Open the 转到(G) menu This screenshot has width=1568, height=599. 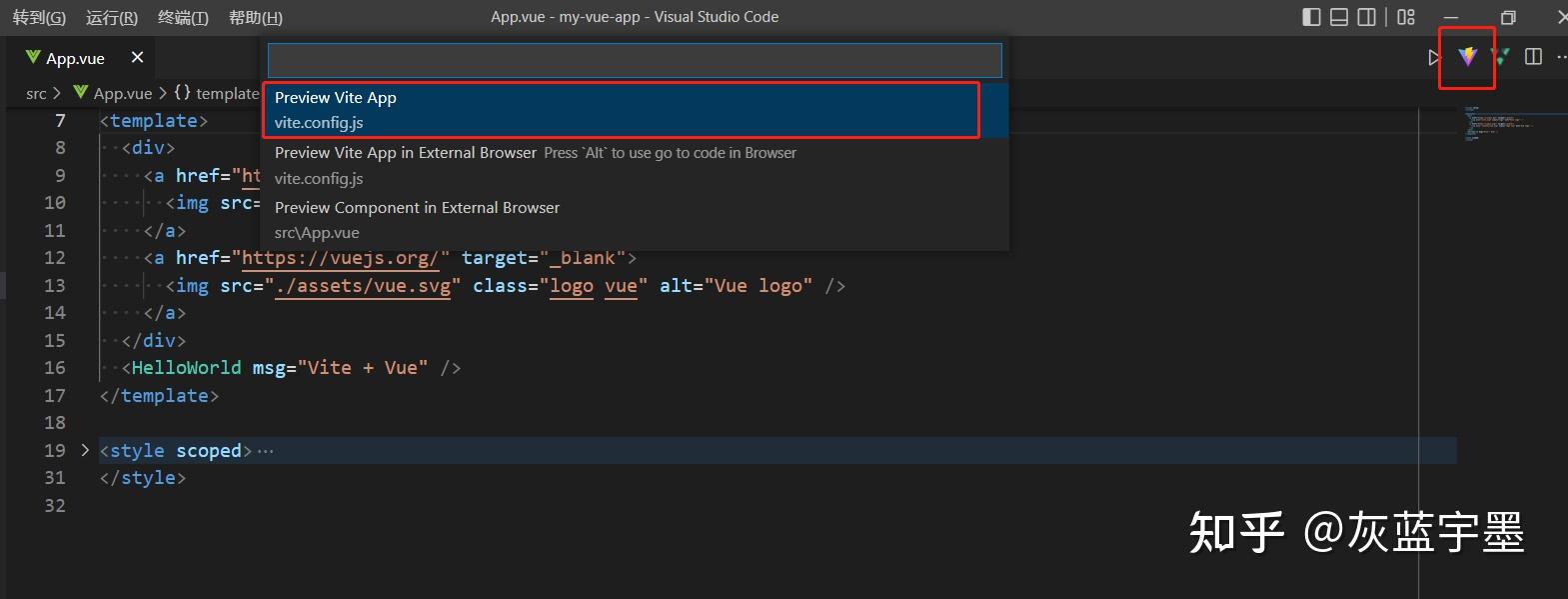click(x=39, y=17)
